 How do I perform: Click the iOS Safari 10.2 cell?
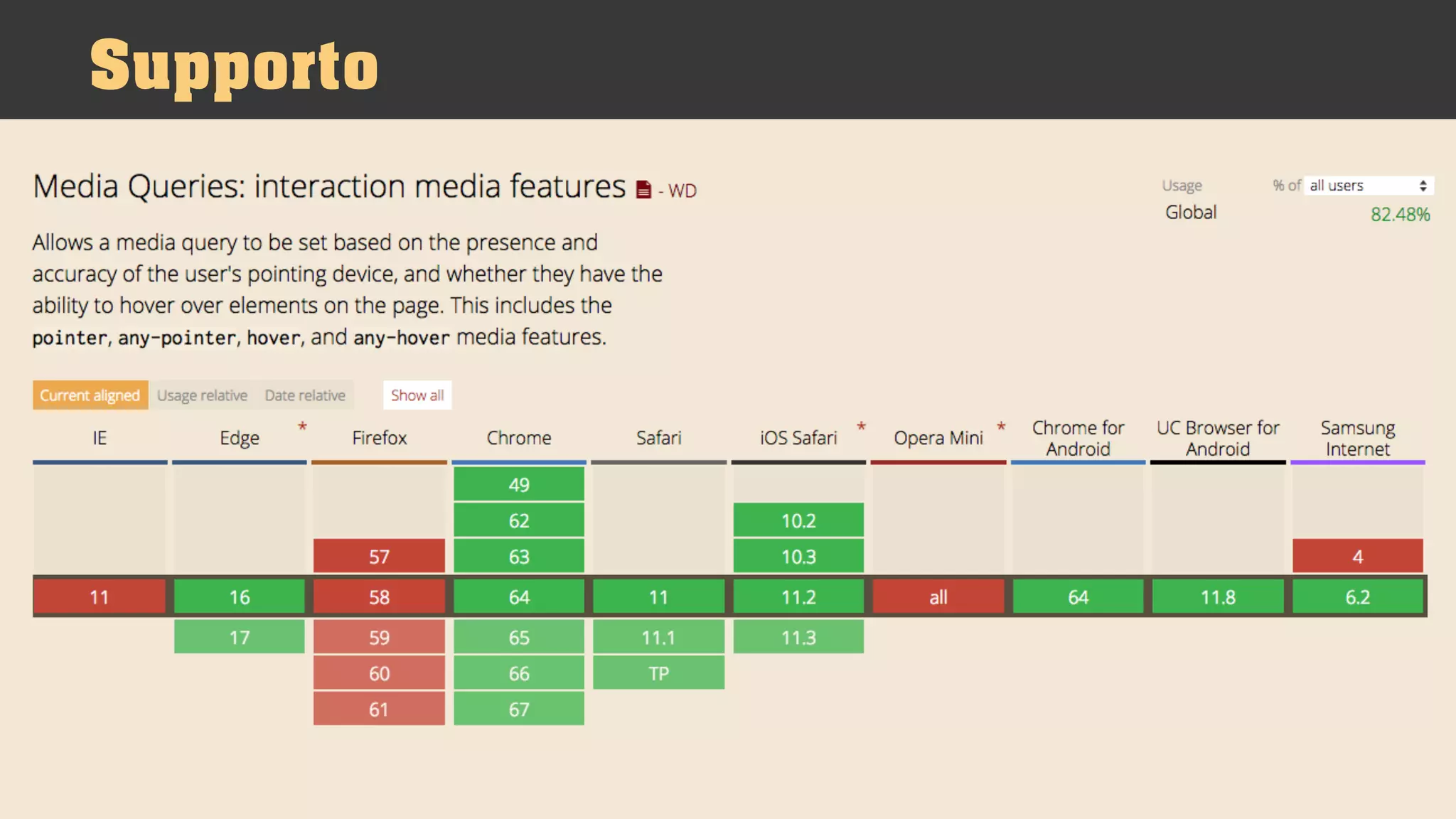coord(798,520)
